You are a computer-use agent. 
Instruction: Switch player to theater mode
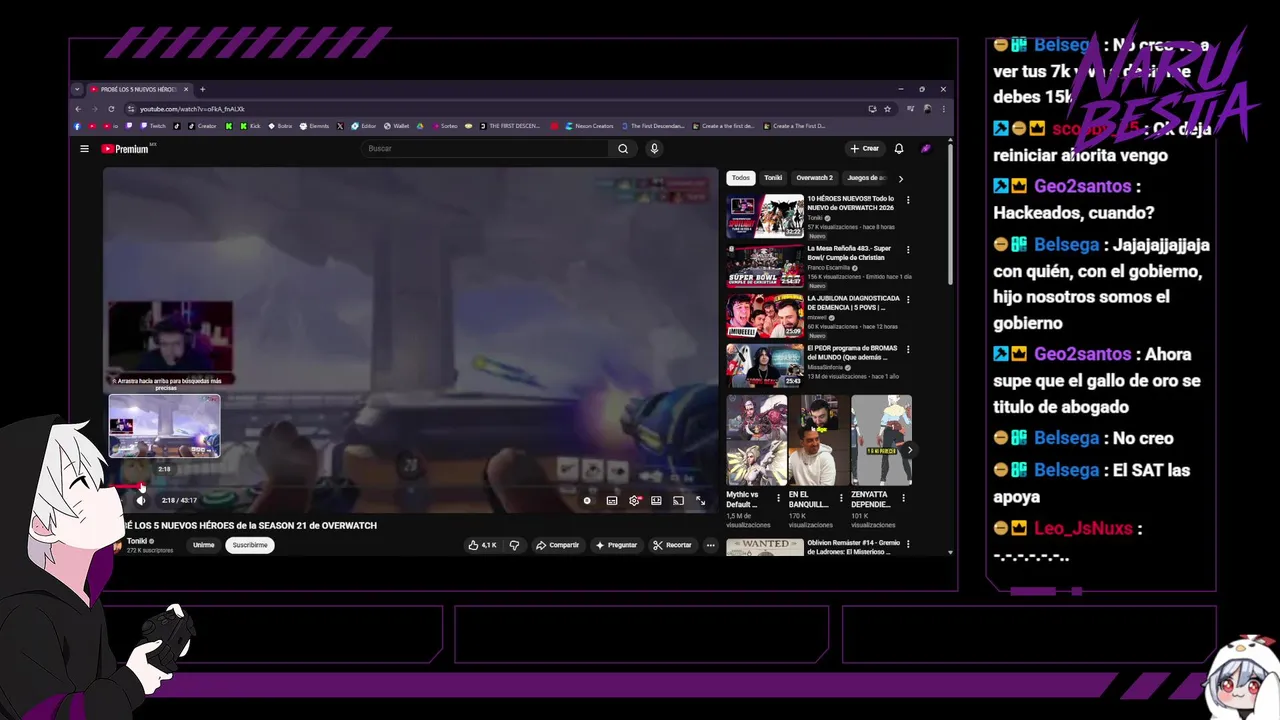point(656,500)
